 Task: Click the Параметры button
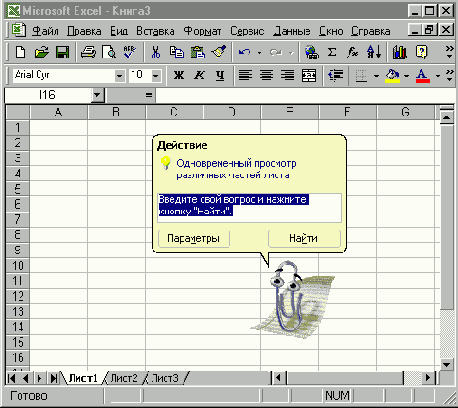point(194,238)
